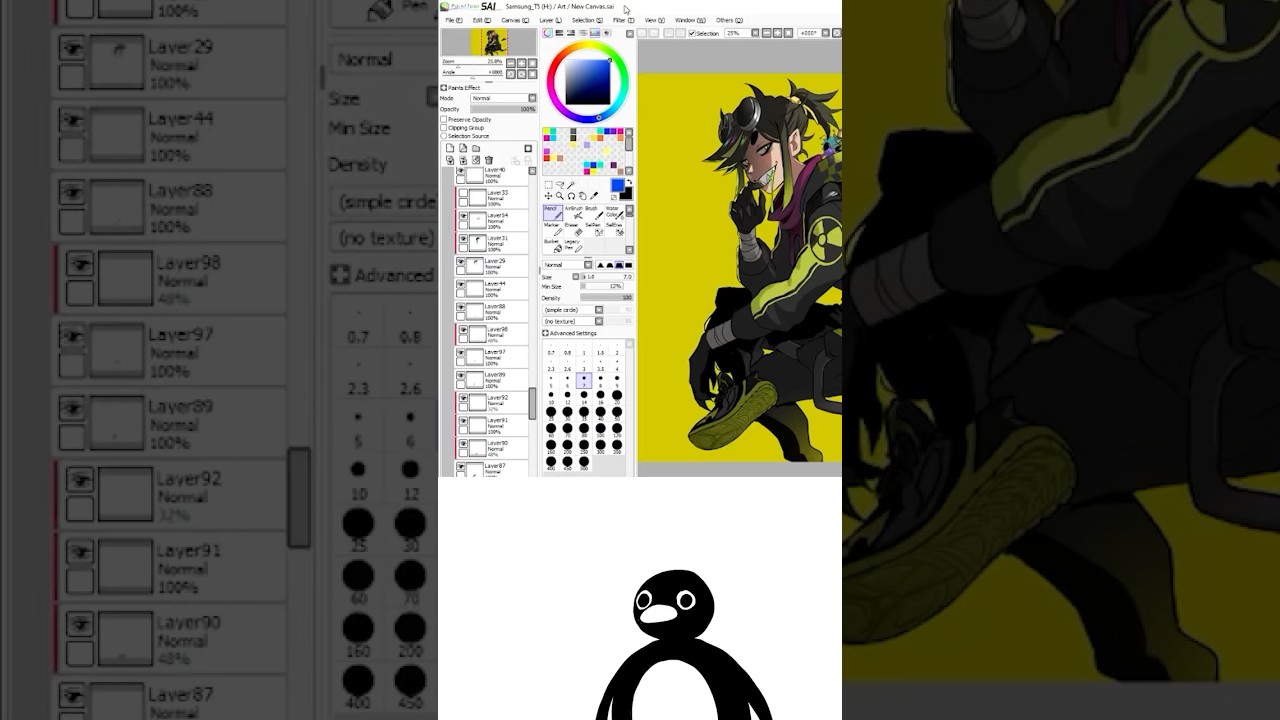
Task: Hide Layer90 using its eye icon
Action: [464, 444]
